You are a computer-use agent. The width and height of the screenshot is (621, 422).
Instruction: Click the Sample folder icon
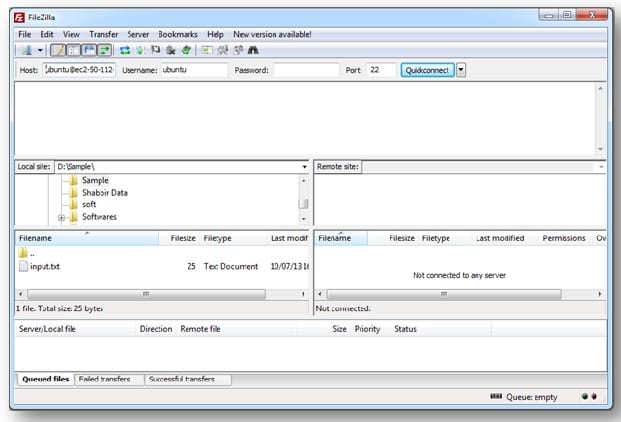(x=73, y=181)
